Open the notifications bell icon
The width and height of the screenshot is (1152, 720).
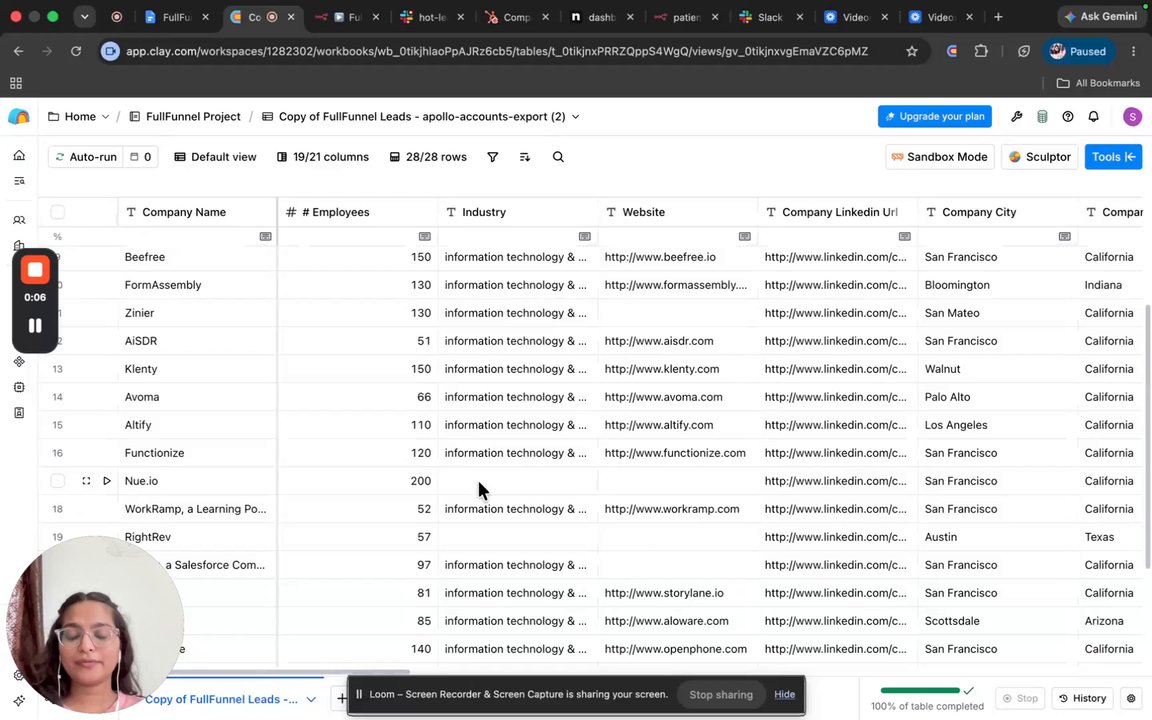coord(1094,117)
